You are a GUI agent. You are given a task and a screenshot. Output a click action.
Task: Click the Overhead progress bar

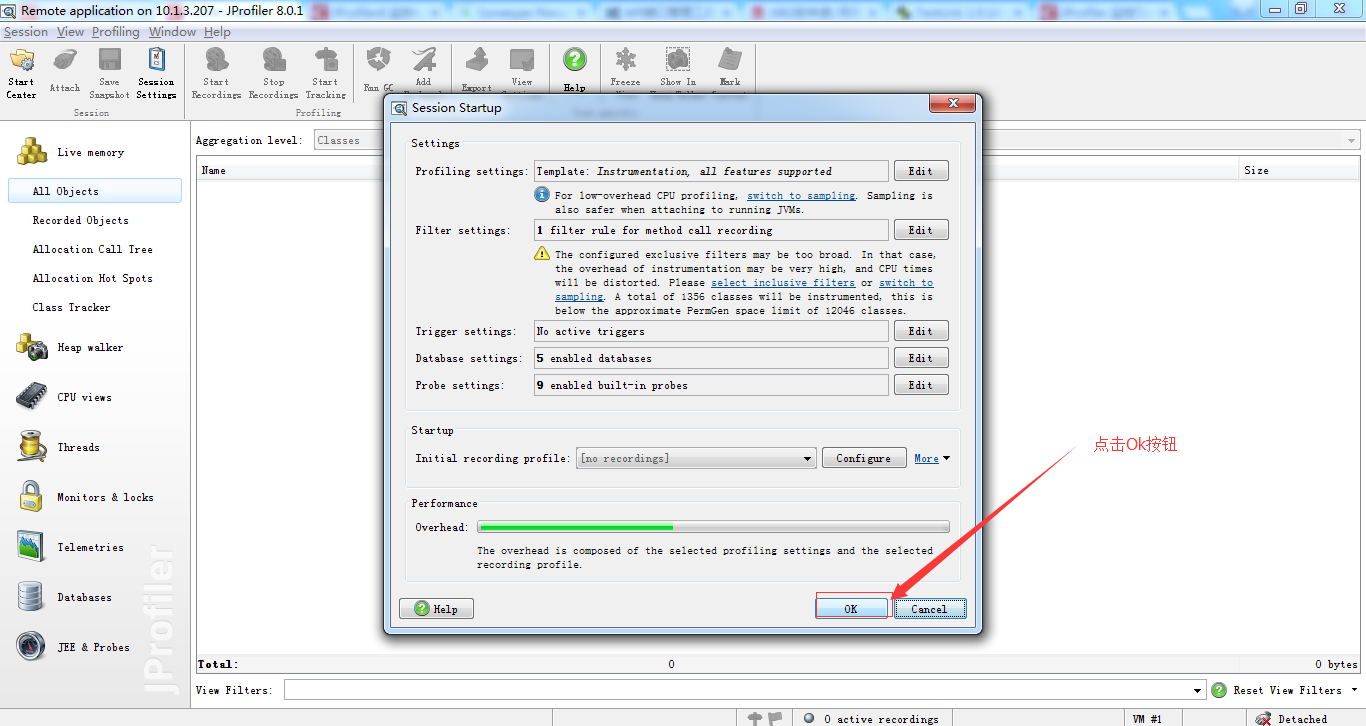point(713,527)
